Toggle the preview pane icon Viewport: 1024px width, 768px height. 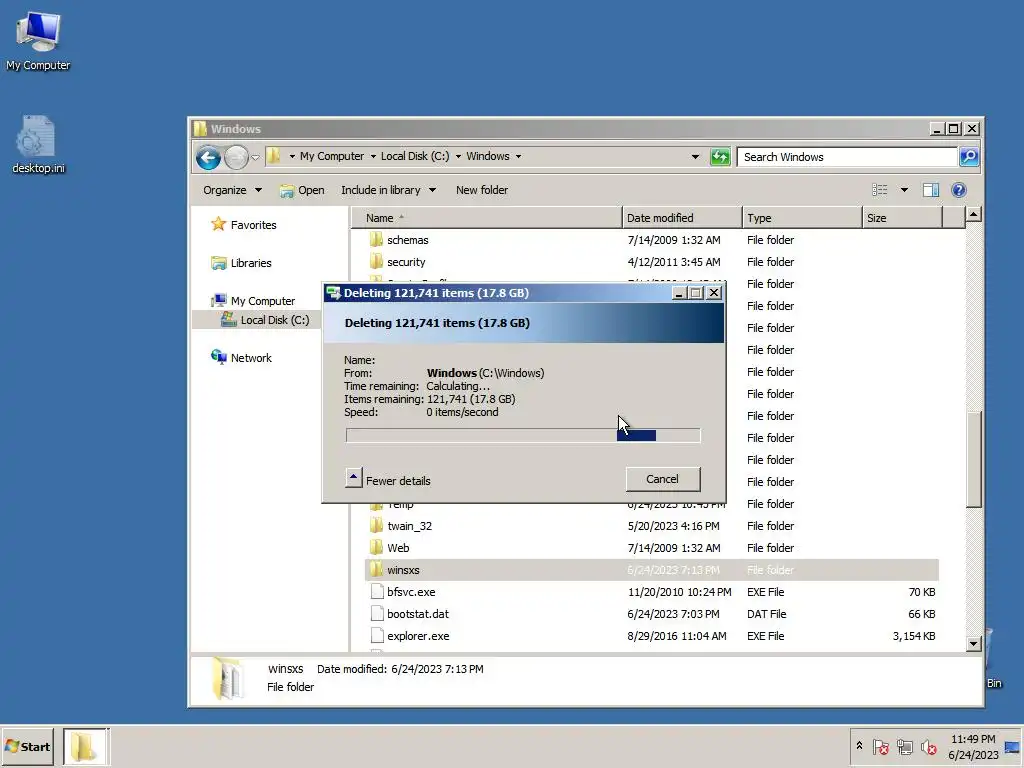point(931,190)
